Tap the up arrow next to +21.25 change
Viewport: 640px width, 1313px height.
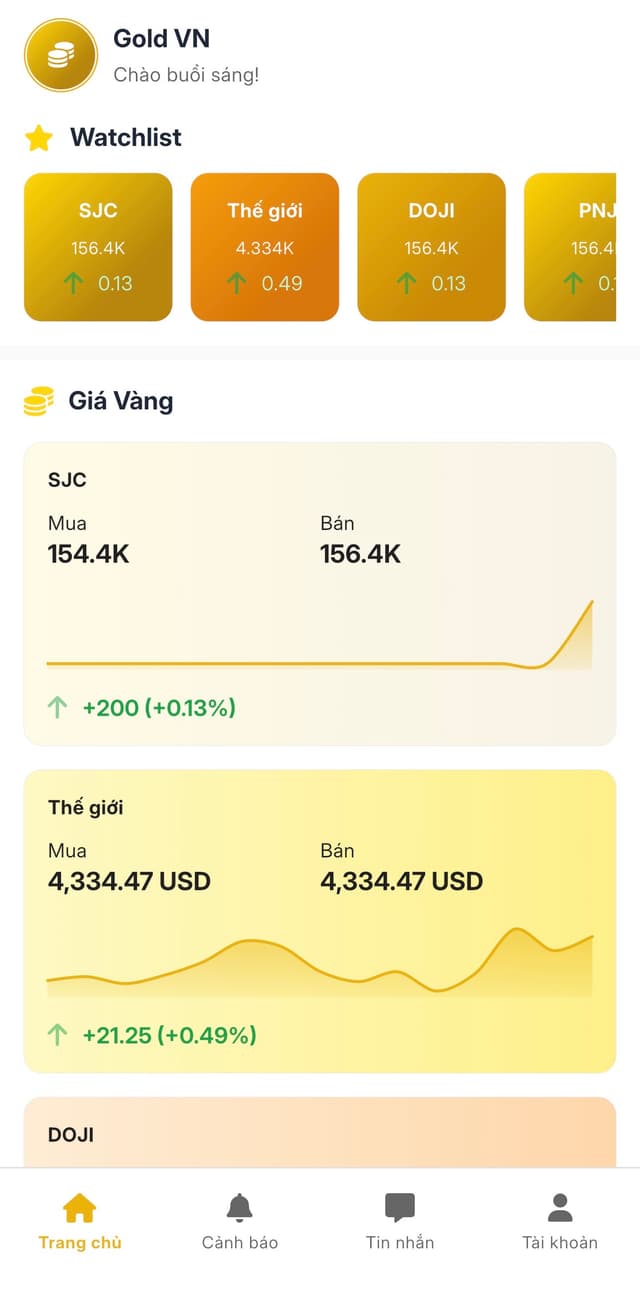[x=58, y=1035]
